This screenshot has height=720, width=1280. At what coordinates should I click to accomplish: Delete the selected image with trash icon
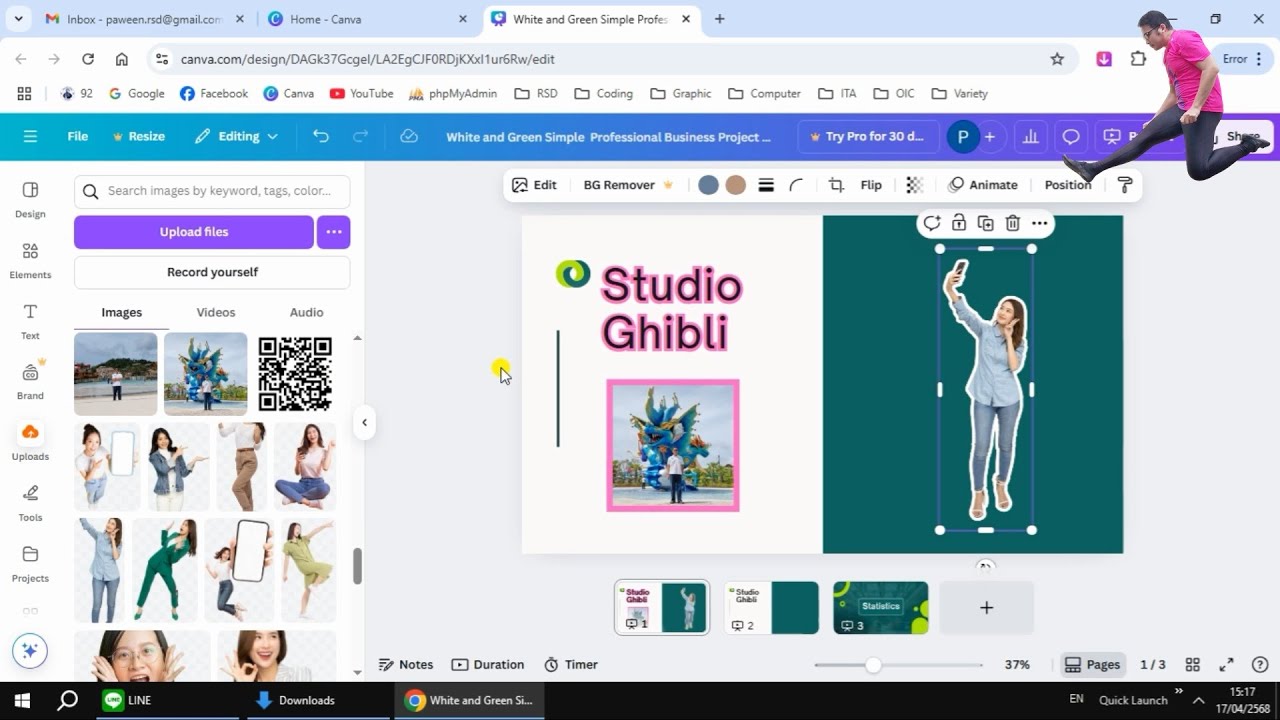[1012, 223]
